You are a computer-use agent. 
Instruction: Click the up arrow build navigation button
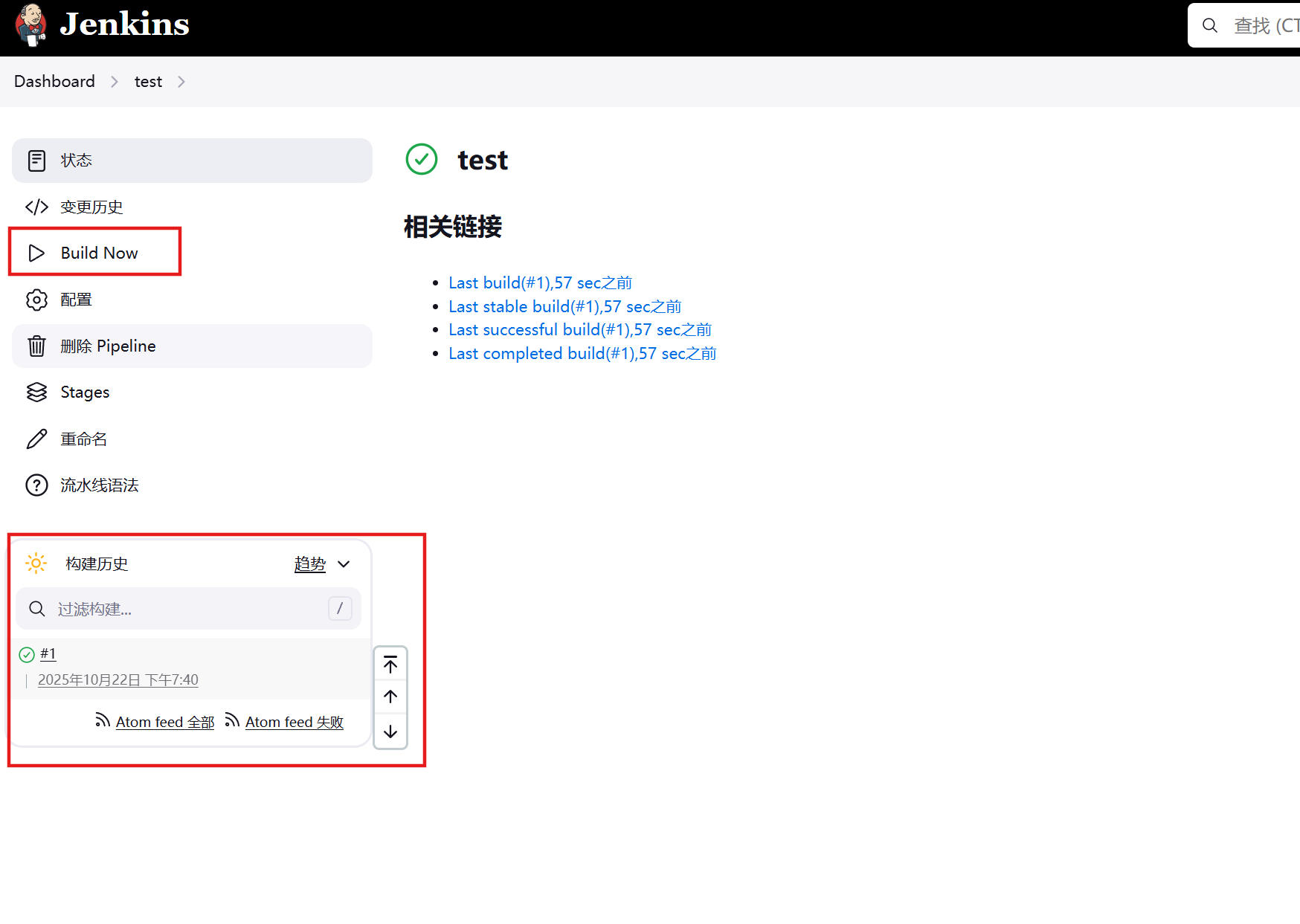coord(390,697)
